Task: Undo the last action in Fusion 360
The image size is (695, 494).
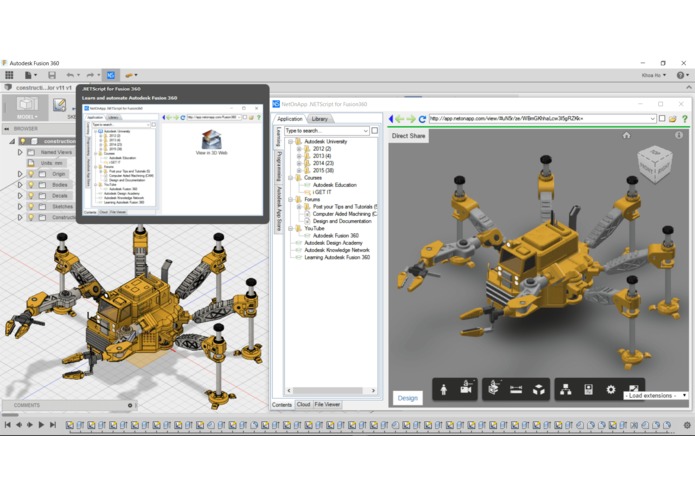Action: point(70,75)
